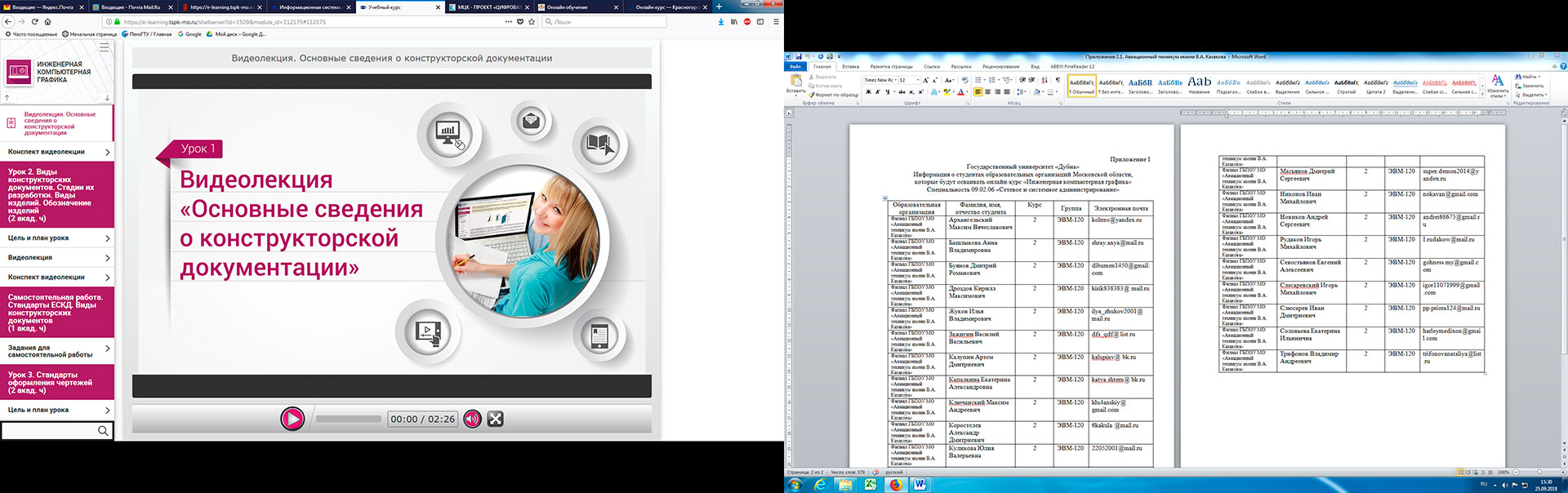Toggle the course sidebar hamburger menu
Screen dimensions: 1568x493
[x=104, y=47]
